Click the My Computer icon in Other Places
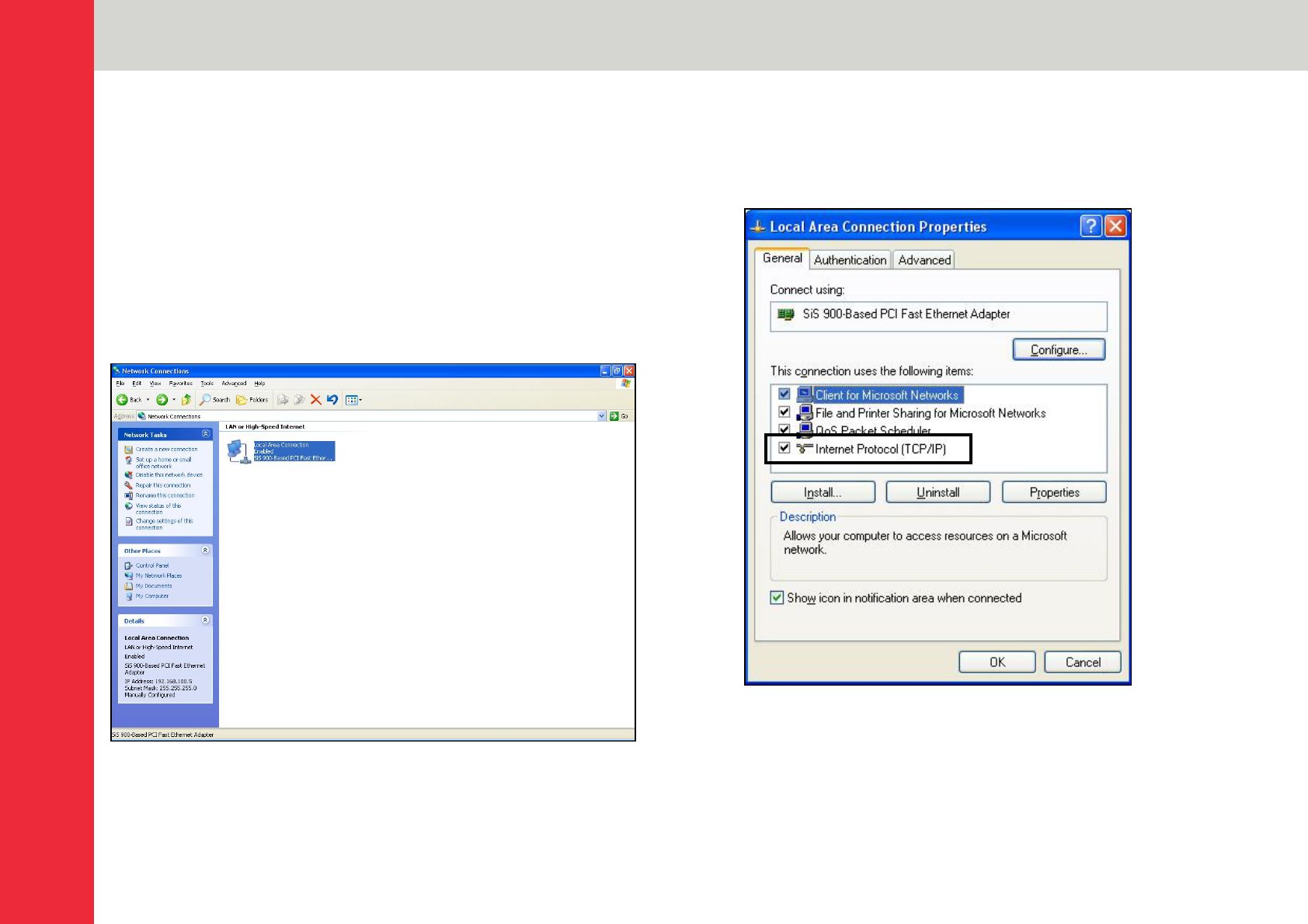 click(x=129, y=596)
